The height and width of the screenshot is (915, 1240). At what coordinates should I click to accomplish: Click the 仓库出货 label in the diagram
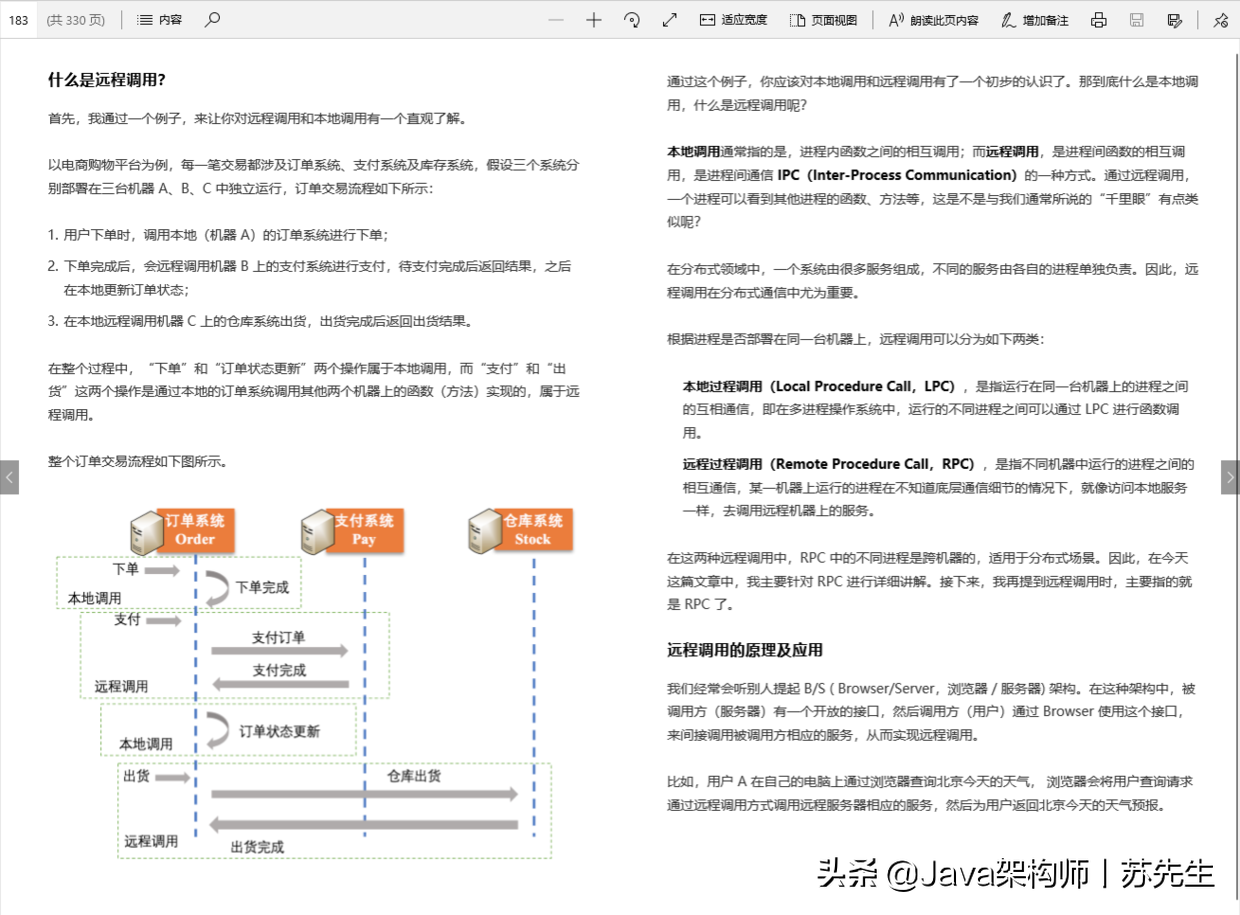(x=414, y=775)
